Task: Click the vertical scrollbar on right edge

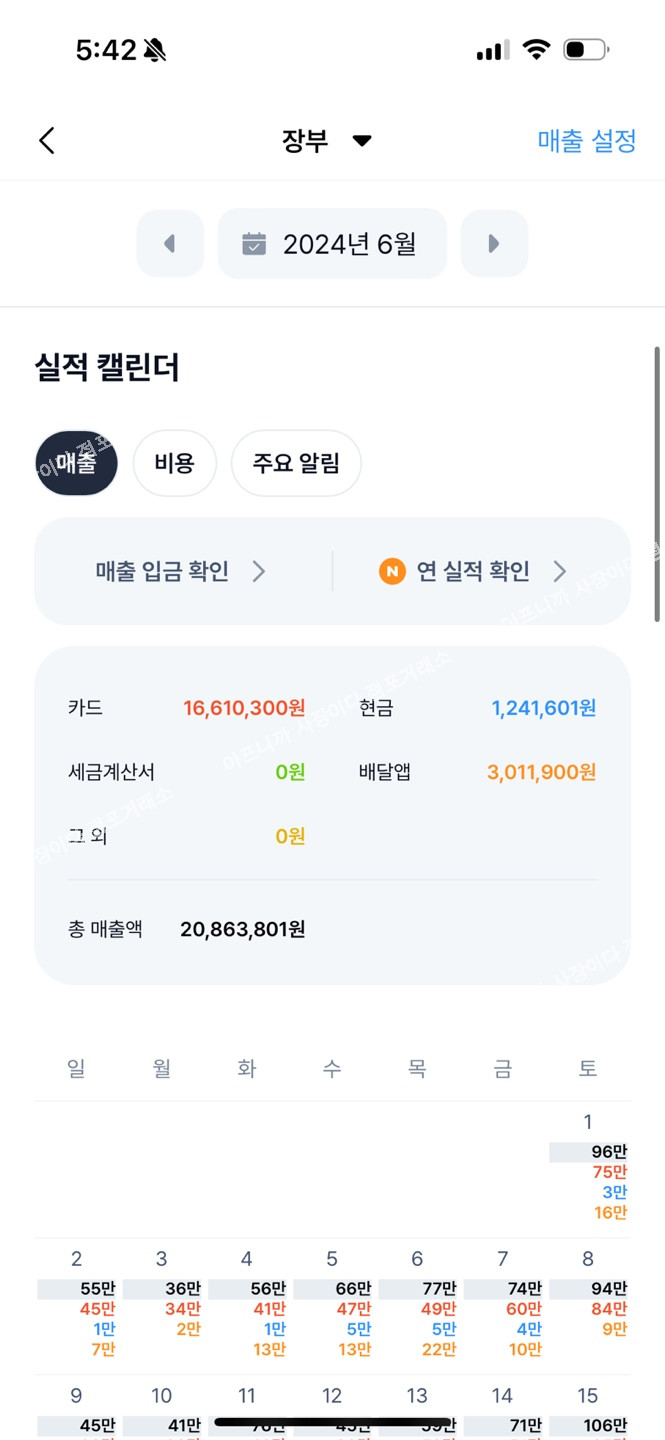Action: 657,485
